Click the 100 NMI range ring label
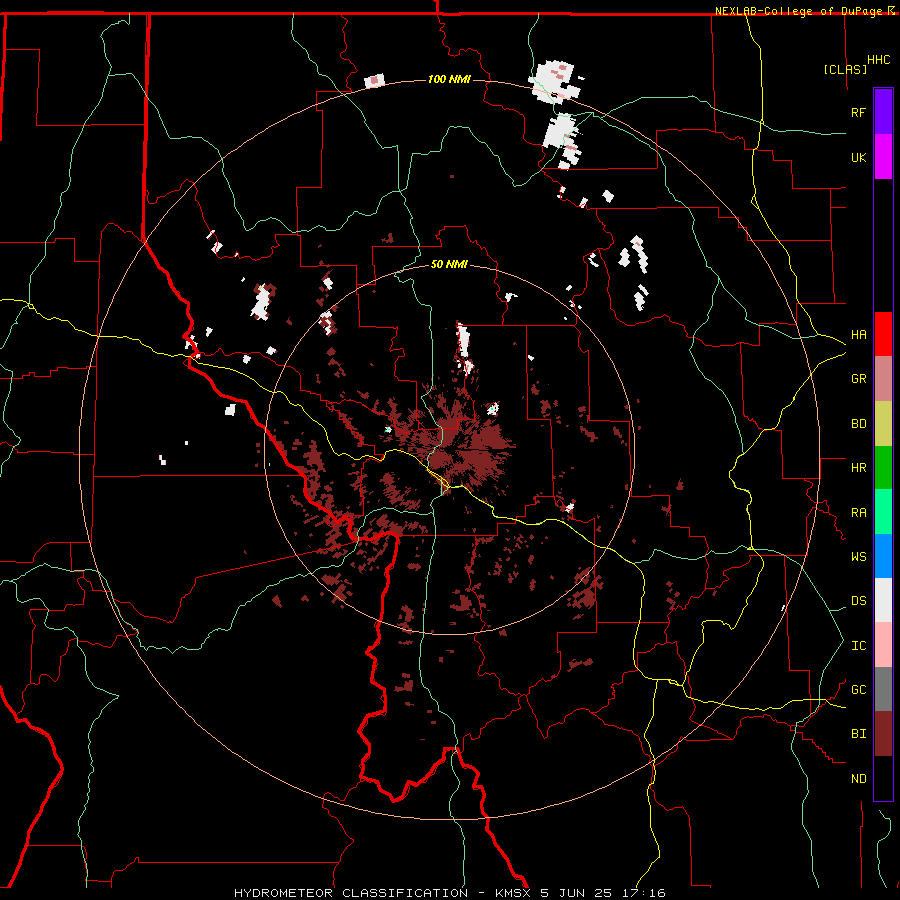Image resolution: width=900 pixels, height=900 pixels. 449,79
